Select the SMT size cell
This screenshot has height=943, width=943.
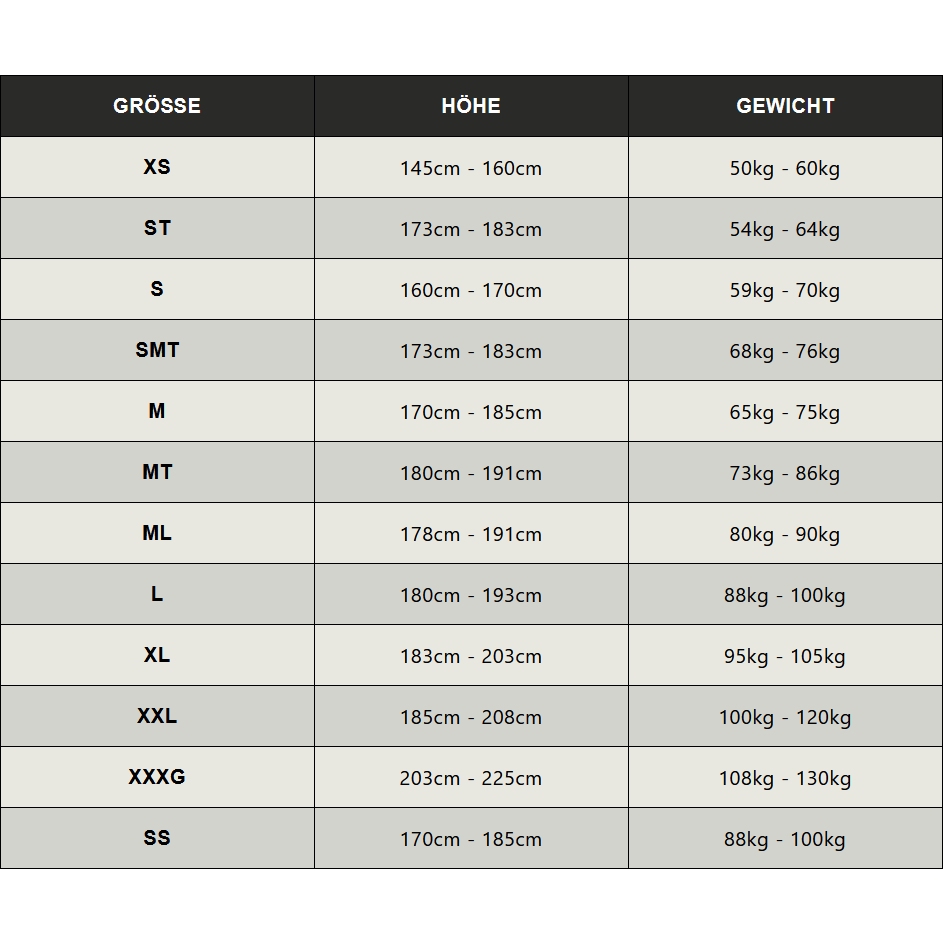157,350
